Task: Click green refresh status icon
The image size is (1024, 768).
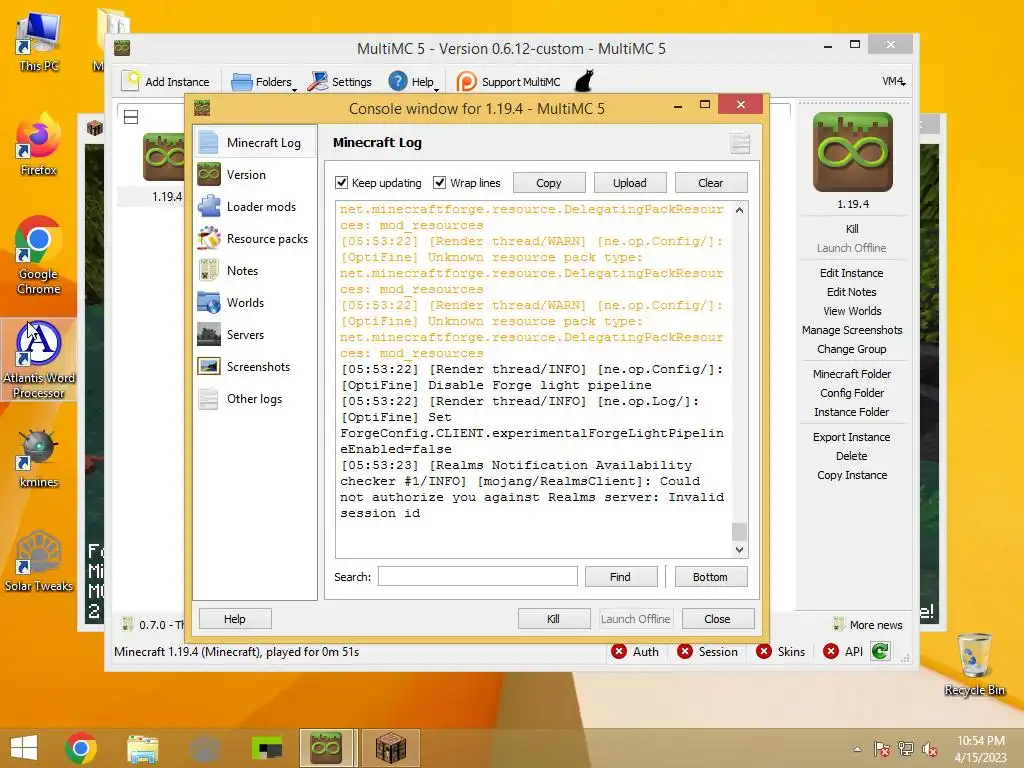Action: click(x=880, y=651)
